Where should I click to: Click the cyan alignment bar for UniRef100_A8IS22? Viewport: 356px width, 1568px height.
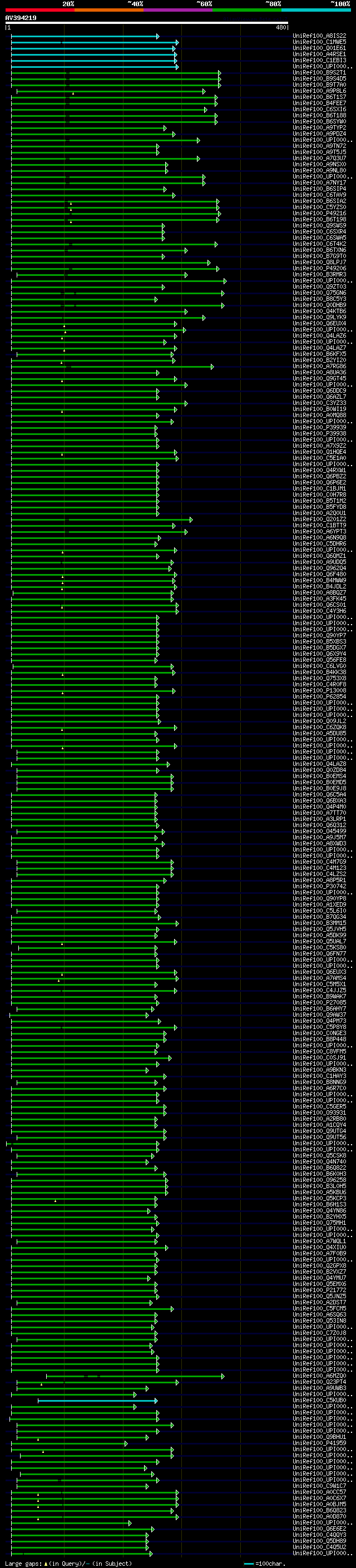(85, 37)
